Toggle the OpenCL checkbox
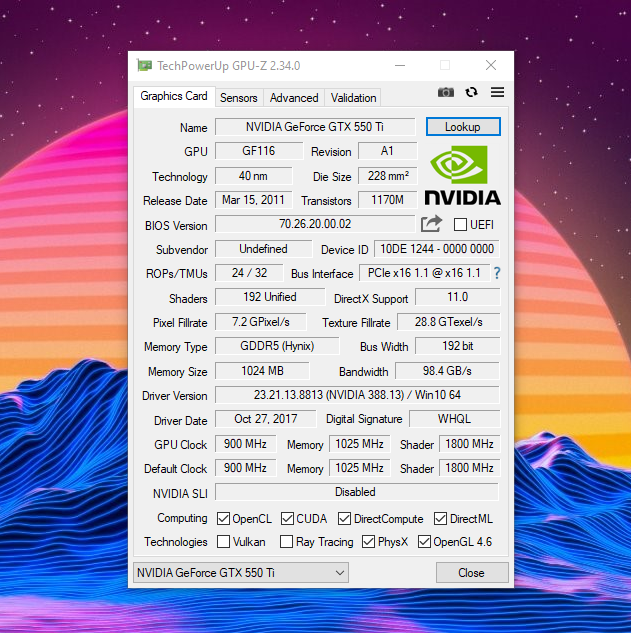631x633 pixels. pyautogui.click(x=223, y=518)
